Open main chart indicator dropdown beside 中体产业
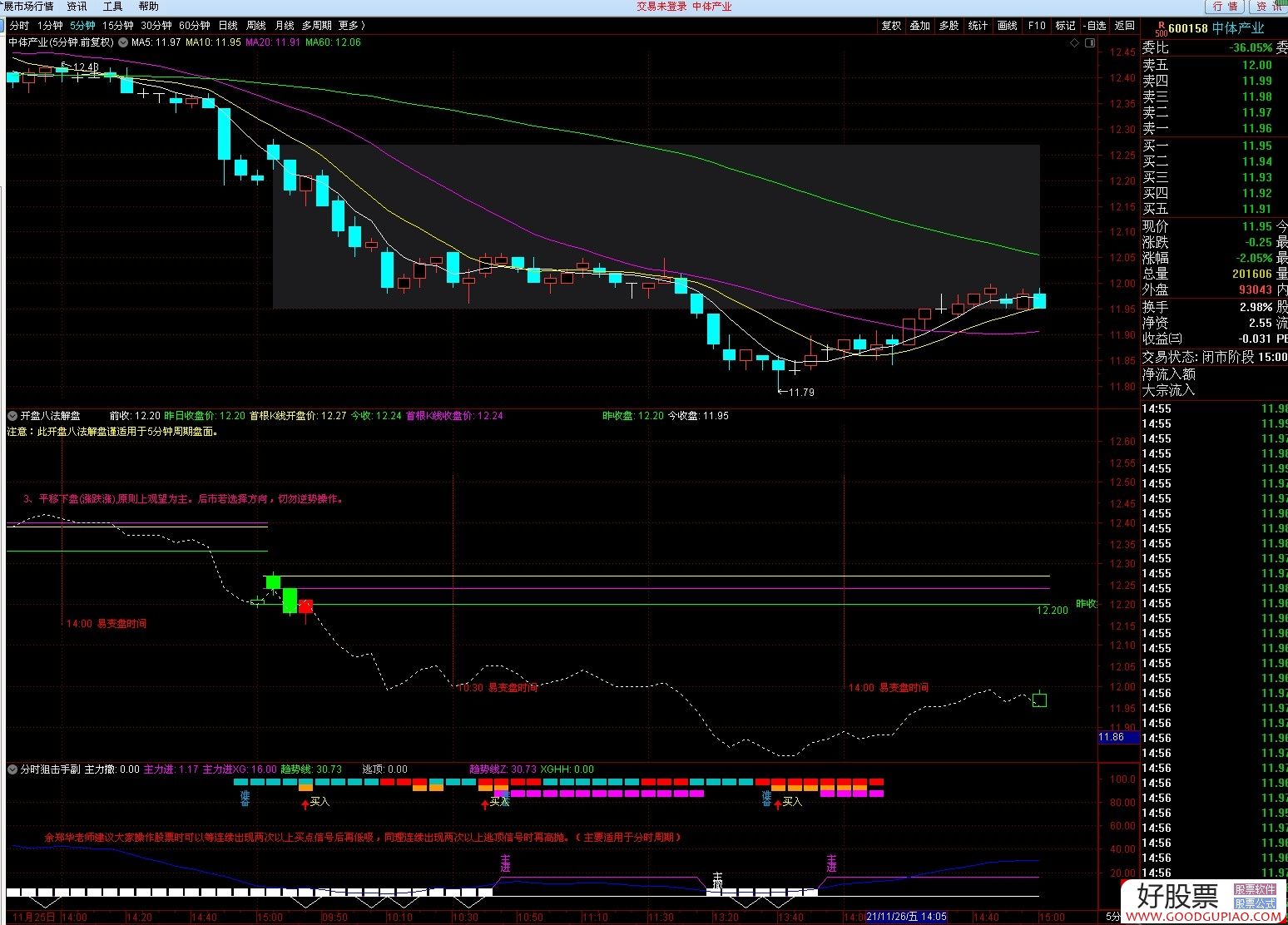 tap(123, 42)
